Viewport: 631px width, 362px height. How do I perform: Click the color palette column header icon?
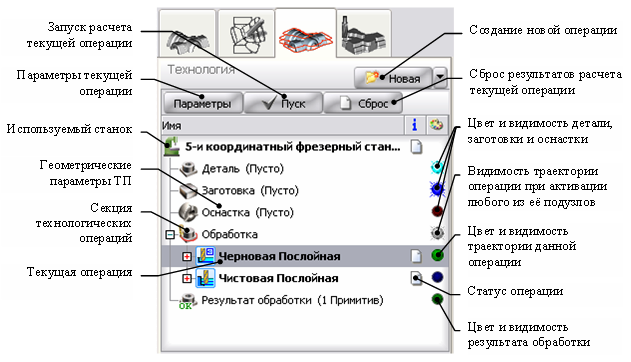click(x=436, y=125)
